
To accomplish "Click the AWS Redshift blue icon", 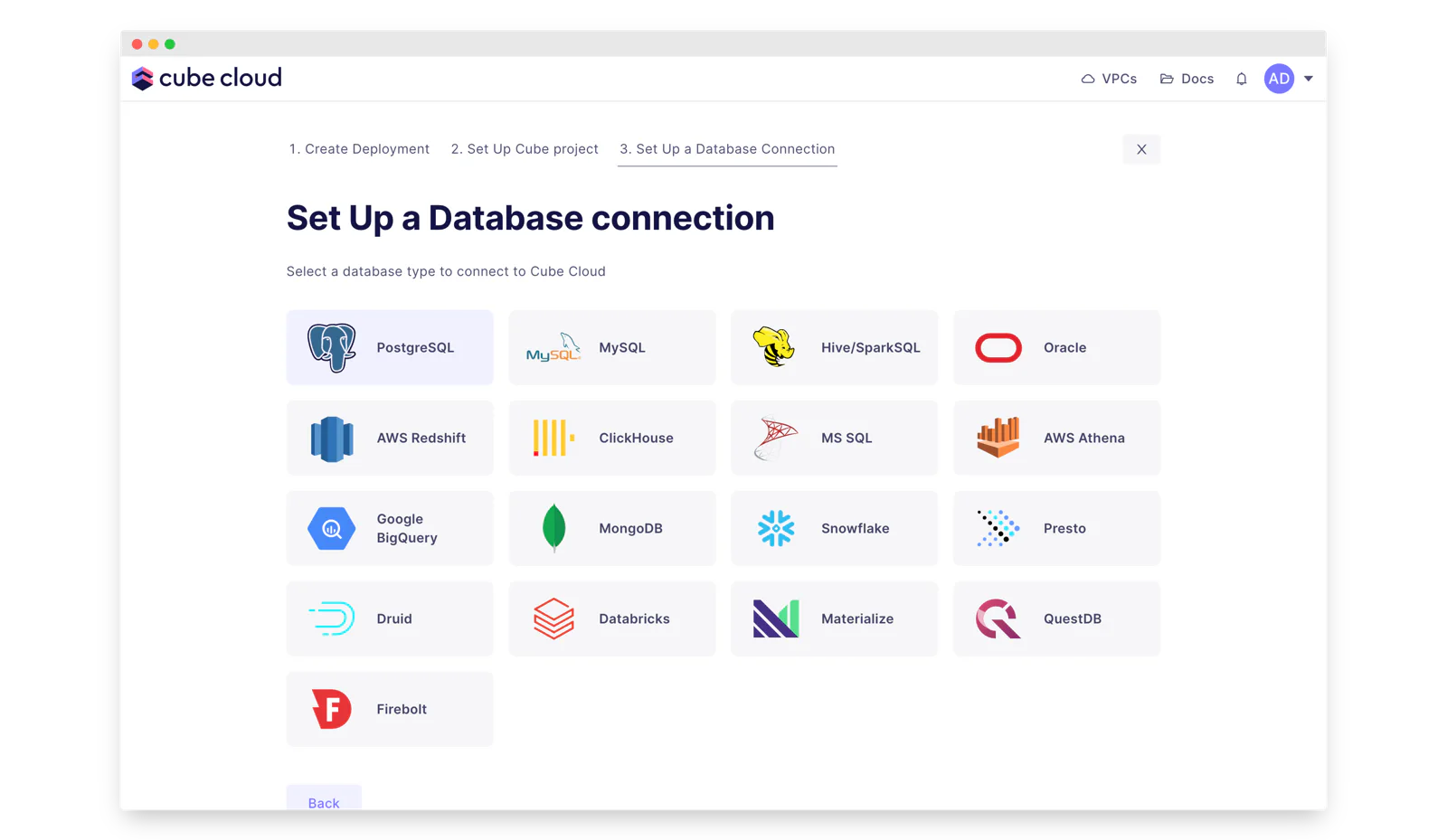I will tap(332, 439).
